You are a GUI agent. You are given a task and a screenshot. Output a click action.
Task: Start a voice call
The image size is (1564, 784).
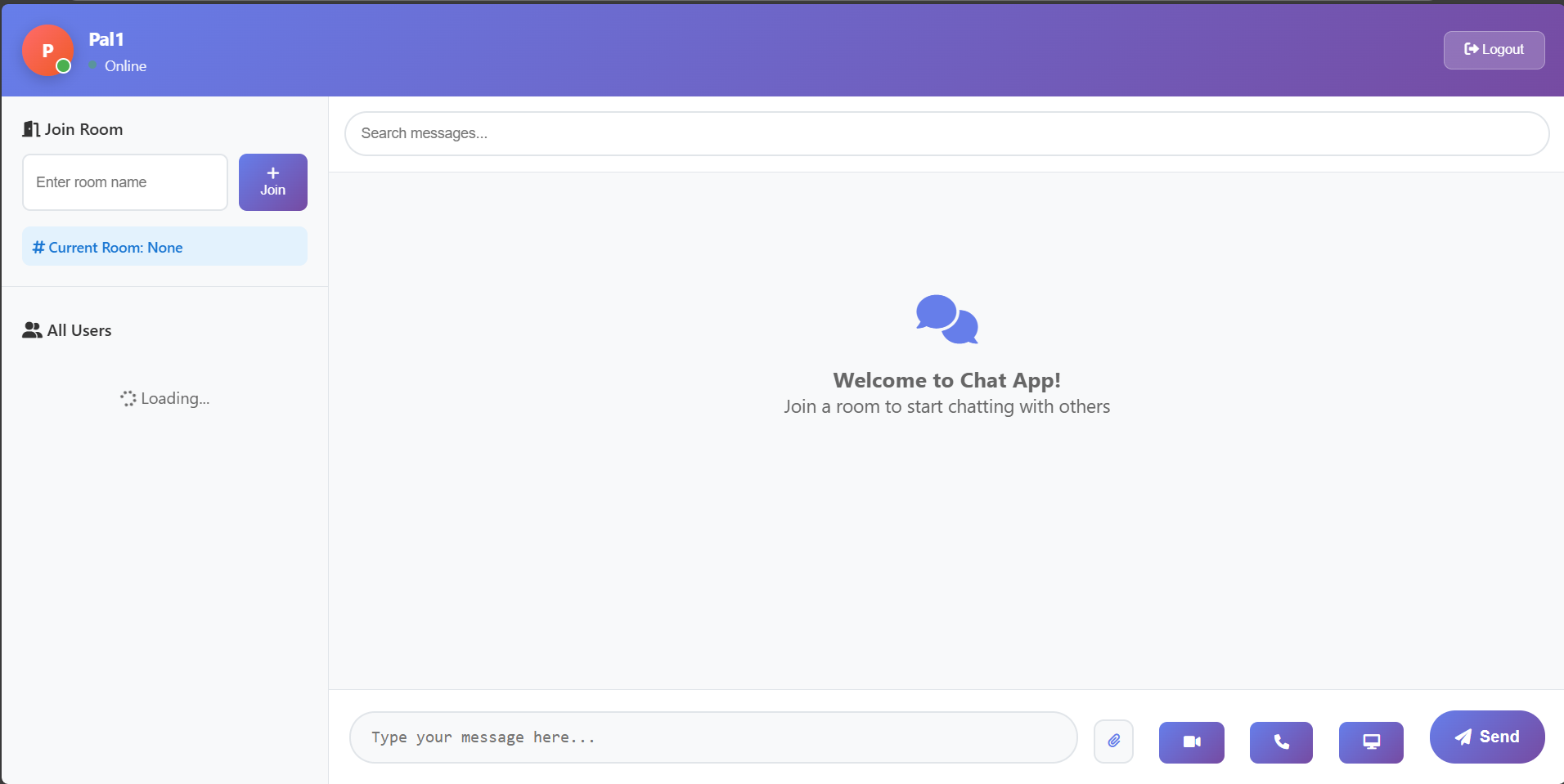tap(1281, 741)
